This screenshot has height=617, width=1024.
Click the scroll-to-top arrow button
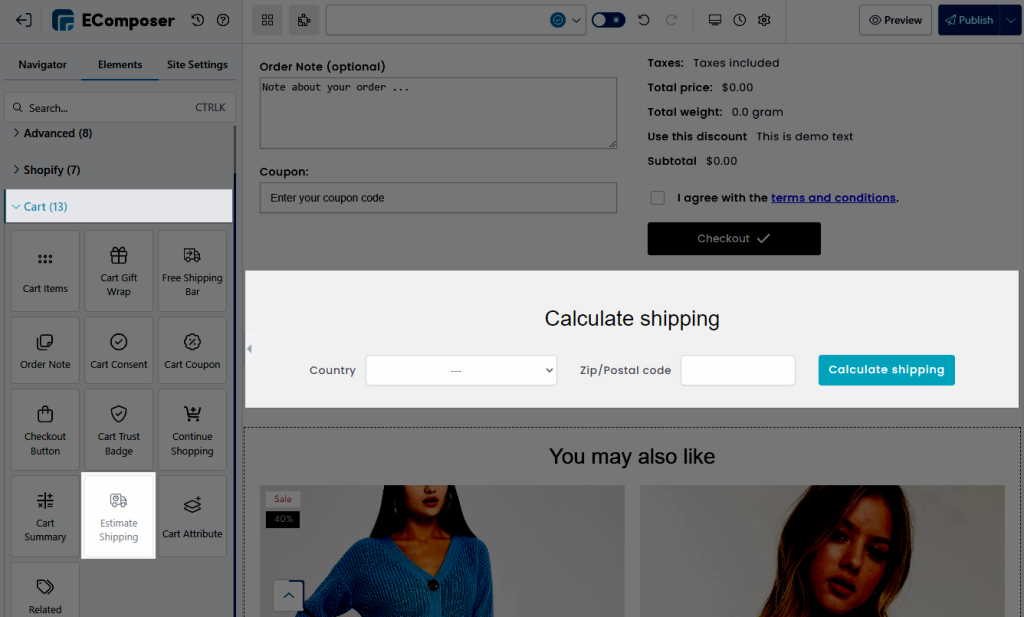[x=289, y=595]
